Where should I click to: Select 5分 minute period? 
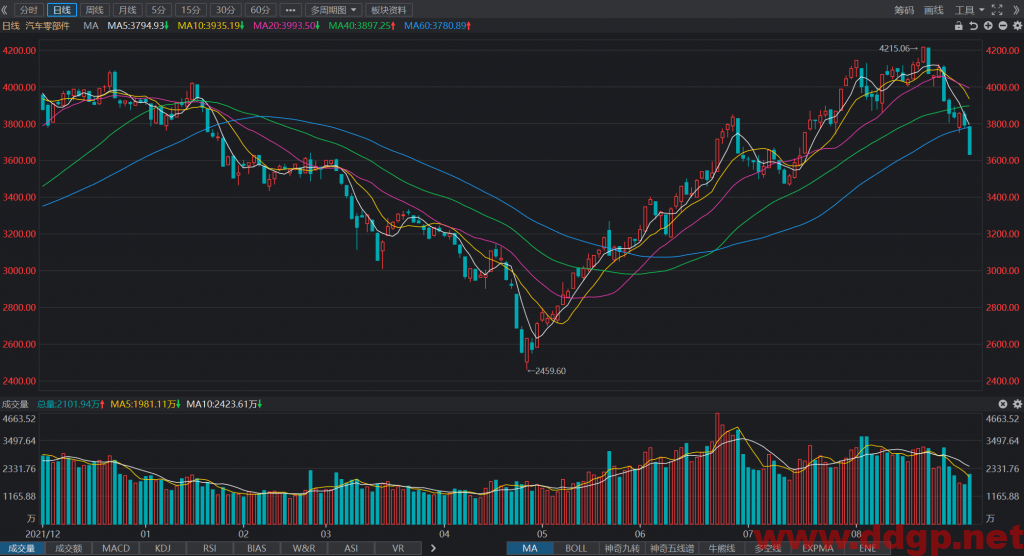(x=159, y=10)
